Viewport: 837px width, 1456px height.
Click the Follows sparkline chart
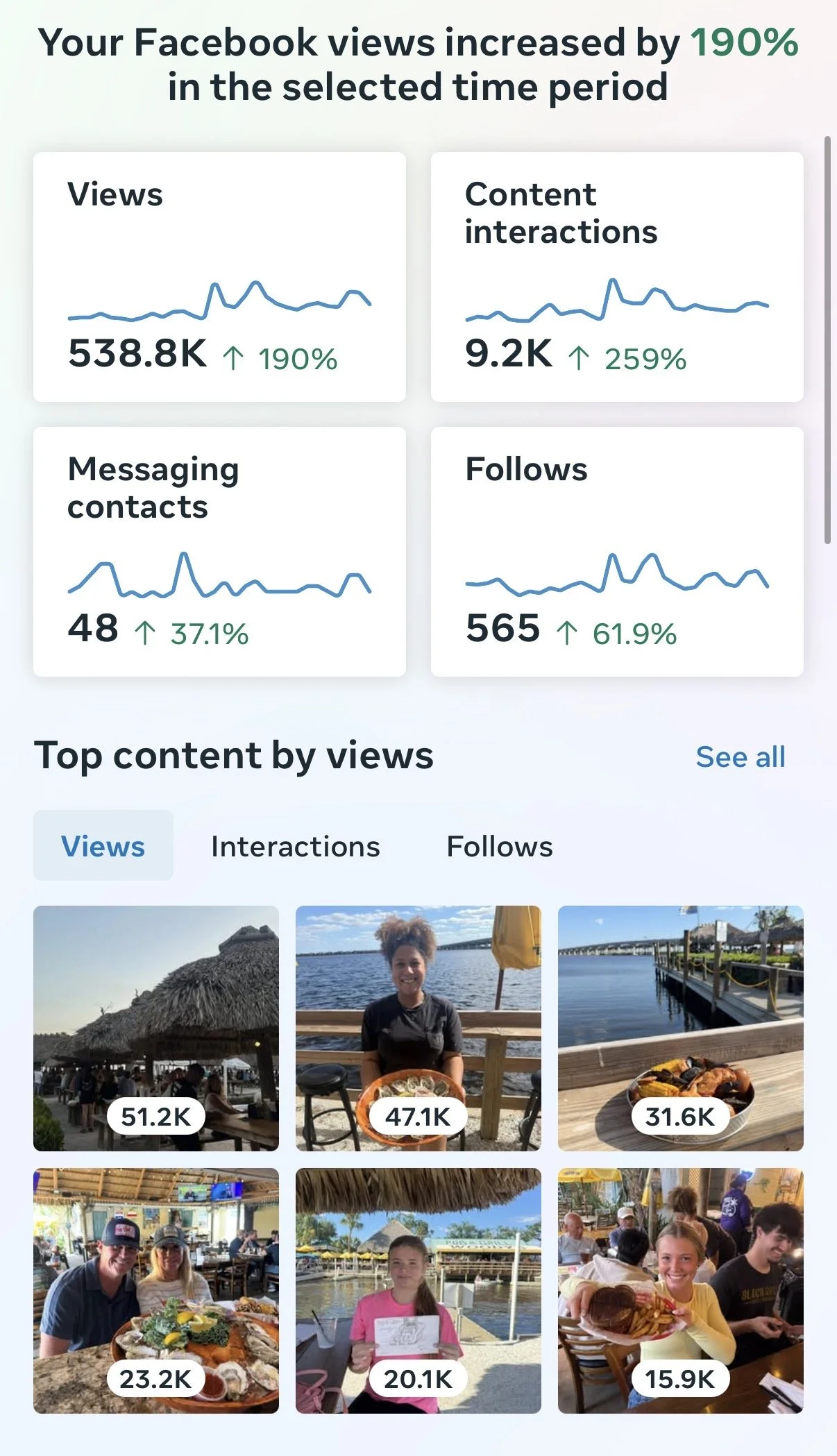click(x=617, y=574)
